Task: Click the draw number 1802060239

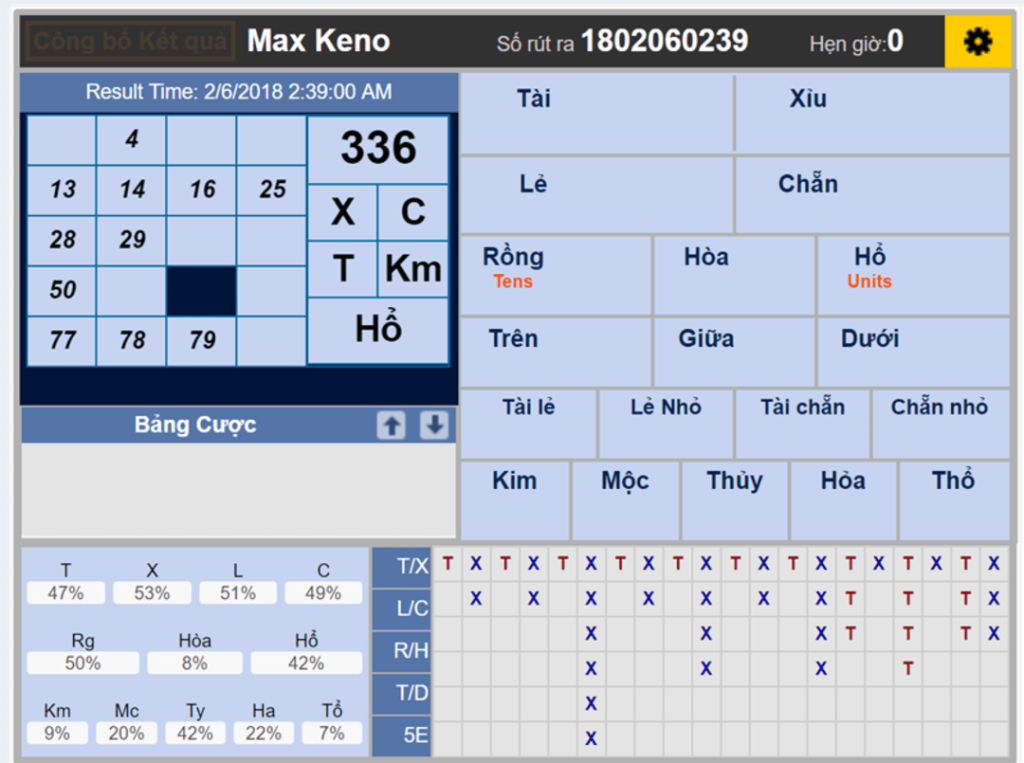Action: tap(664, 41)
